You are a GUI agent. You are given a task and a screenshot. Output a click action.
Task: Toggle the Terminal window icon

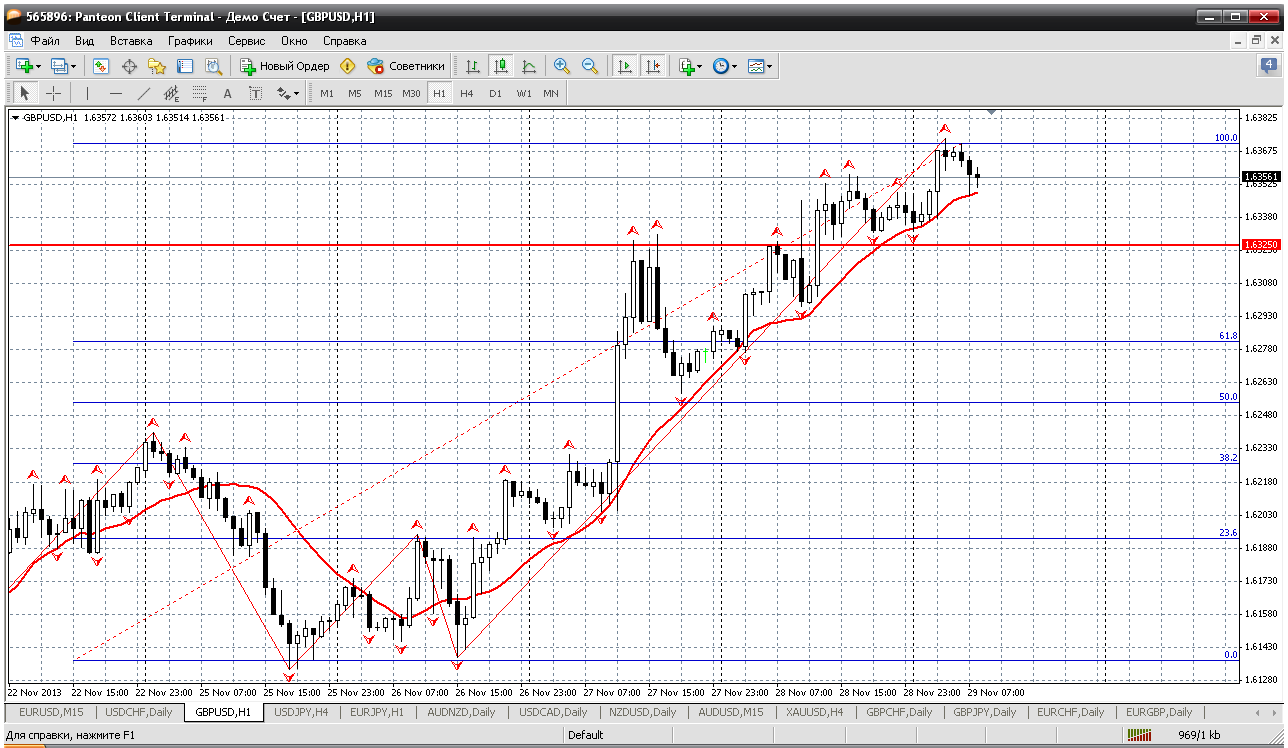pos(185,66)
